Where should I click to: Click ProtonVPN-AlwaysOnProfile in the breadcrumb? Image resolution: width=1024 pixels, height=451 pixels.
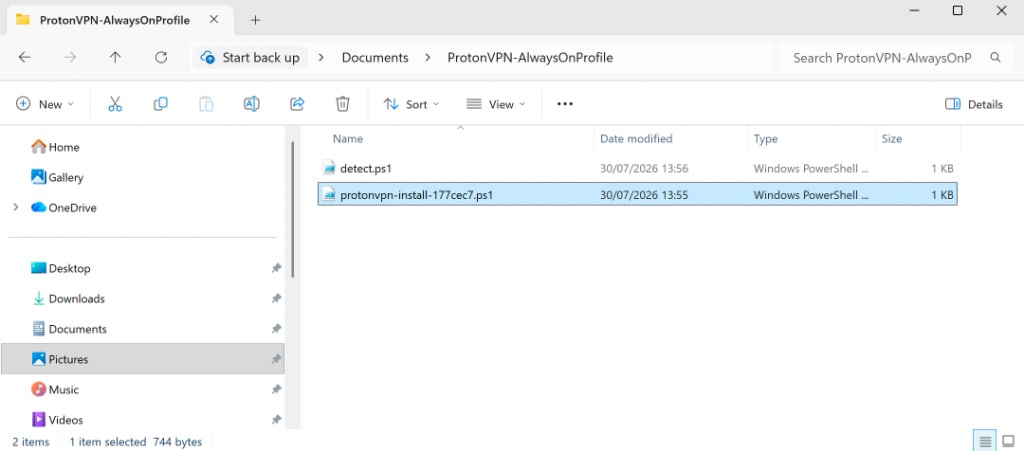pyautogui.click(x=530, y=57)
